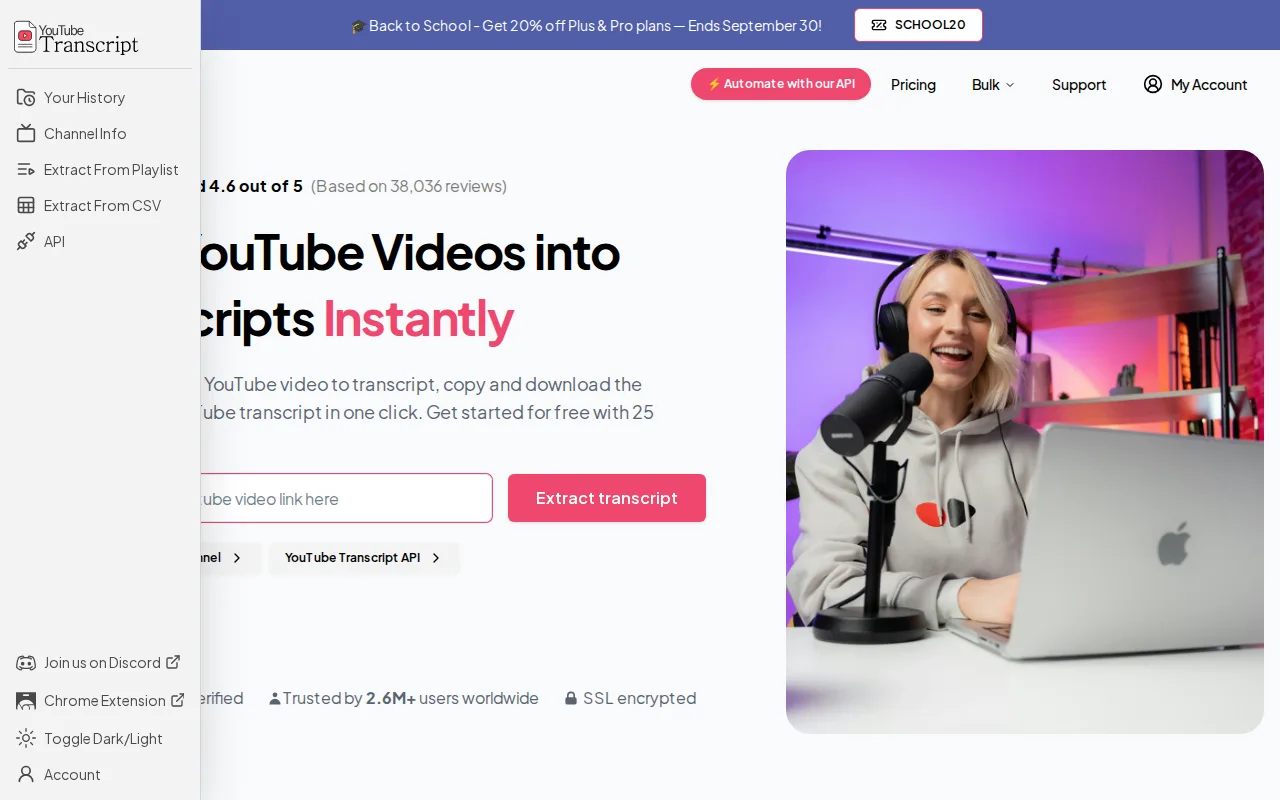1280x800 pixels.
Task: Click the Discord icon in sidebar
Action: click(26, 662)
